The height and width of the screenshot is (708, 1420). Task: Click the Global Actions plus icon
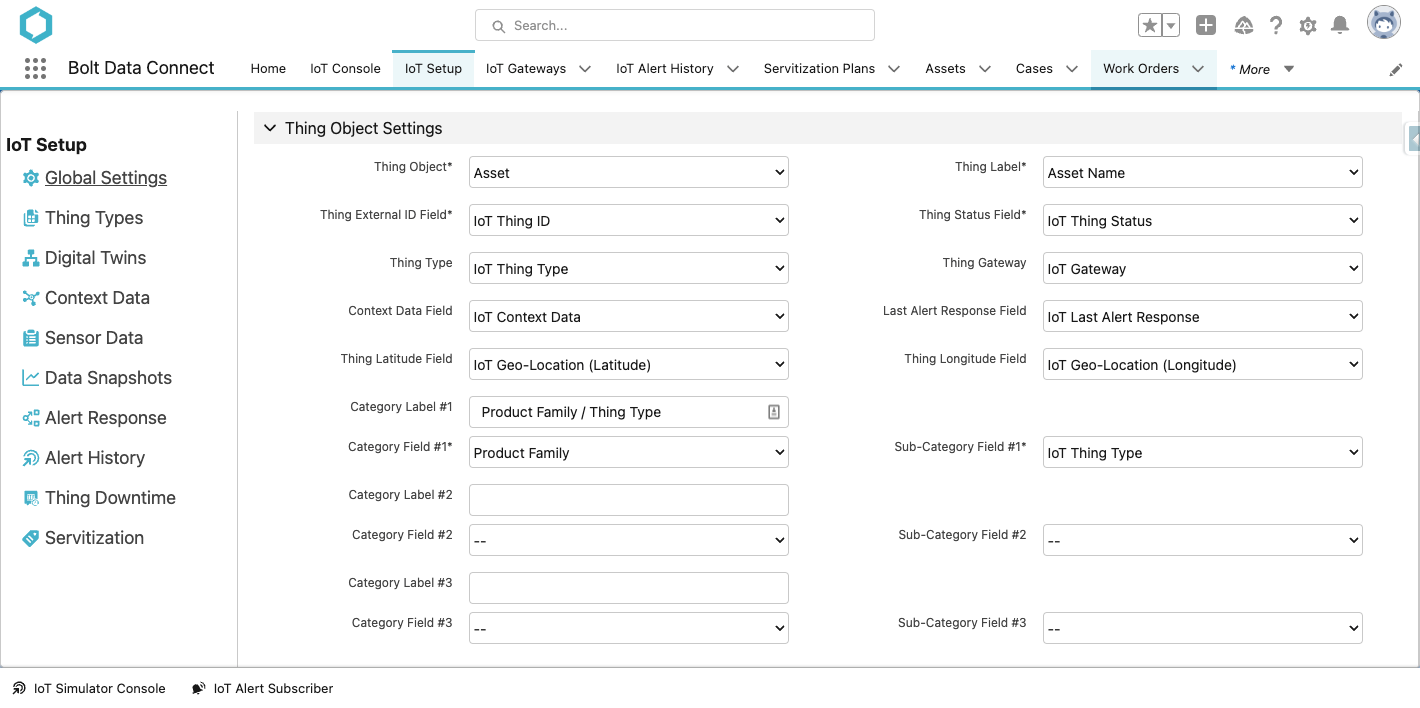[x=1206, y=26]
